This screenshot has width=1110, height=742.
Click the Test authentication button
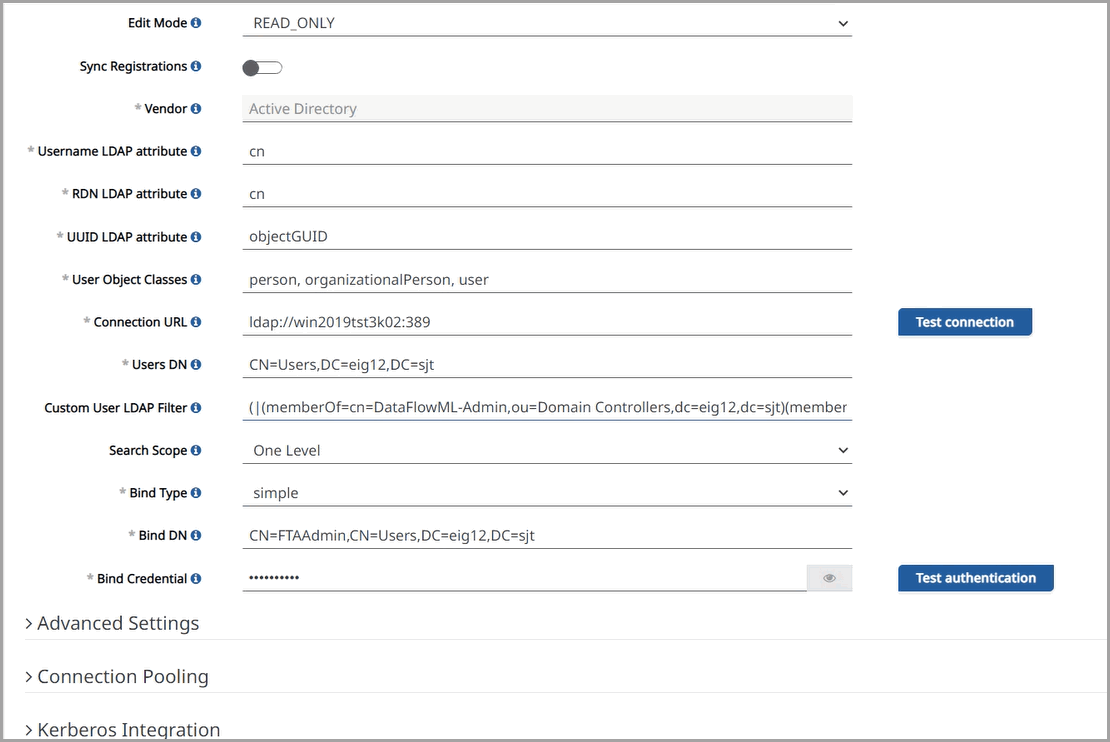tap(975, 578)
